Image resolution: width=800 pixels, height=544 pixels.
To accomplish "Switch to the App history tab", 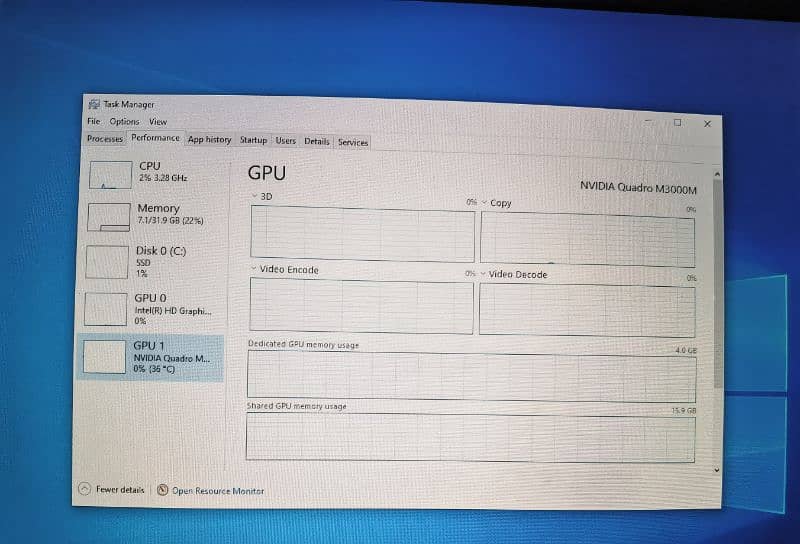I will pyautogui.click(x=209, y=140).
